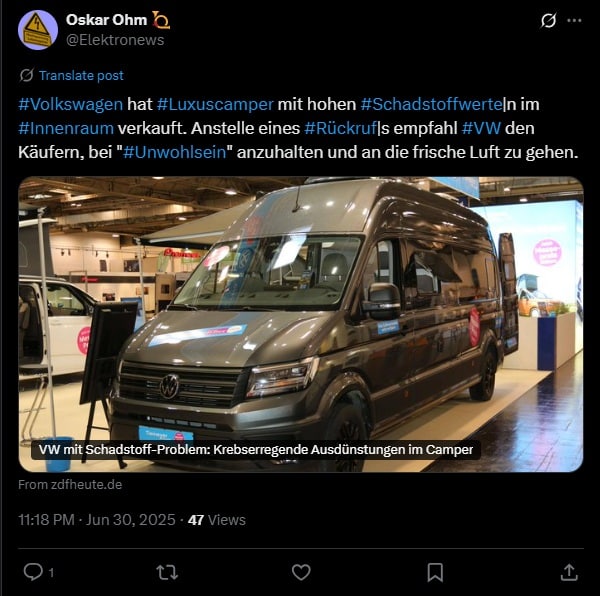This screenshot has width=600, height=596.
Task: Open the VW camper article image card
Action: [x=301, y=324]
